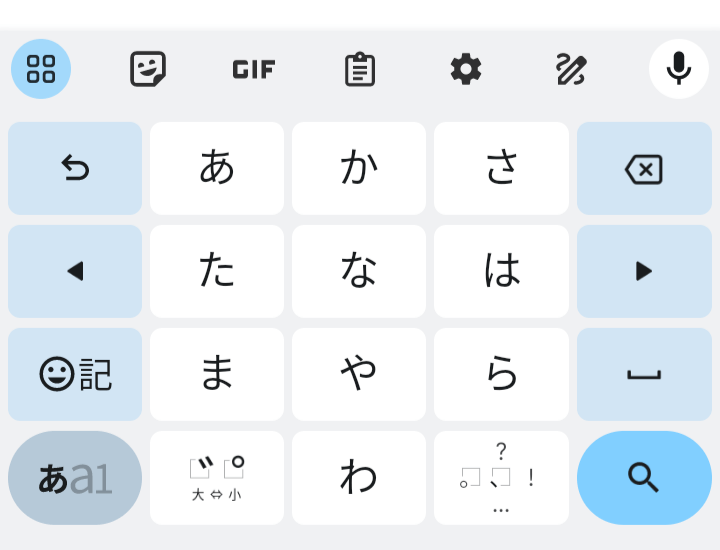
Task: Tap the space bar key
Action: [644, 374]
